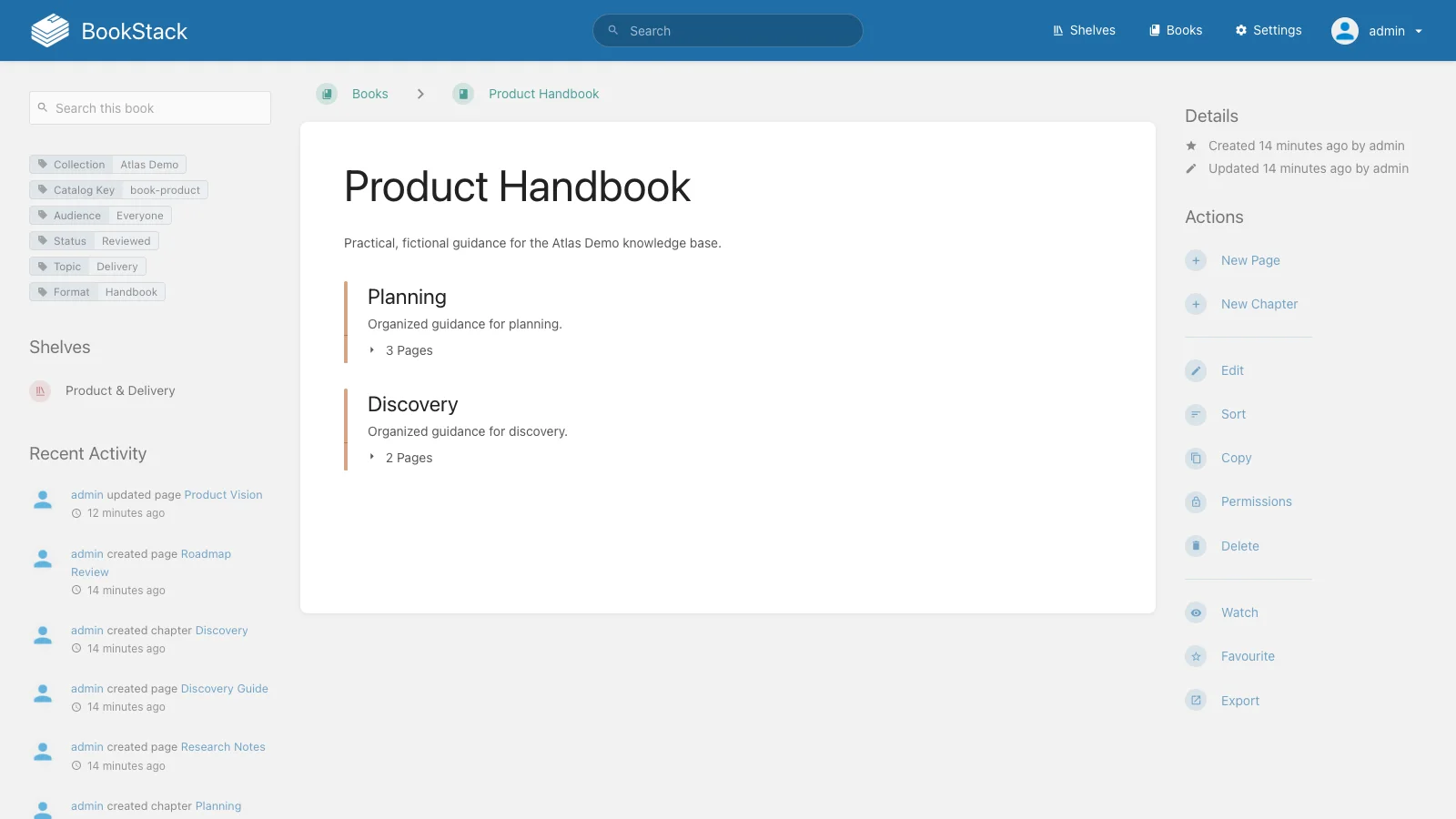Click the Catalog Key tag name
This screenshot has height=819, width=1456.
(x=84, y=190)
